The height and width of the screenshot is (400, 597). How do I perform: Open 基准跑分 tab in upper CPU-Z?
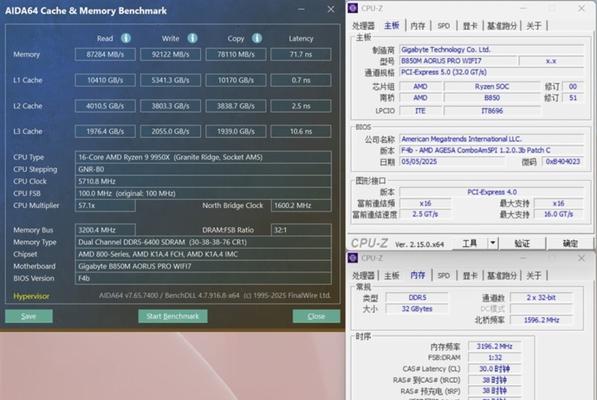coord(502,26)
